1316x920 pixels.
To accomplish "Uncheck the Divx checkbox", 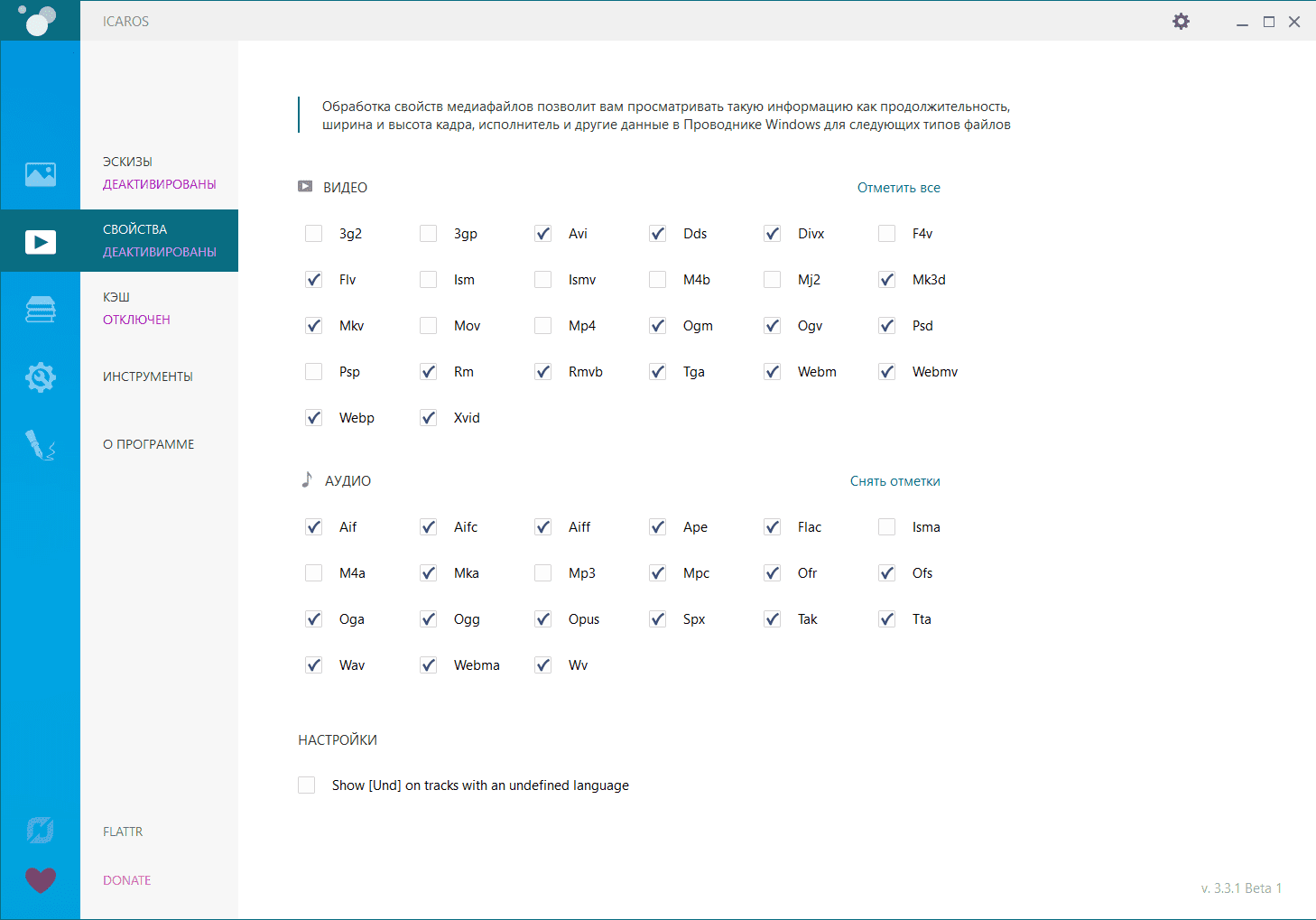I will tap(773, 234).
